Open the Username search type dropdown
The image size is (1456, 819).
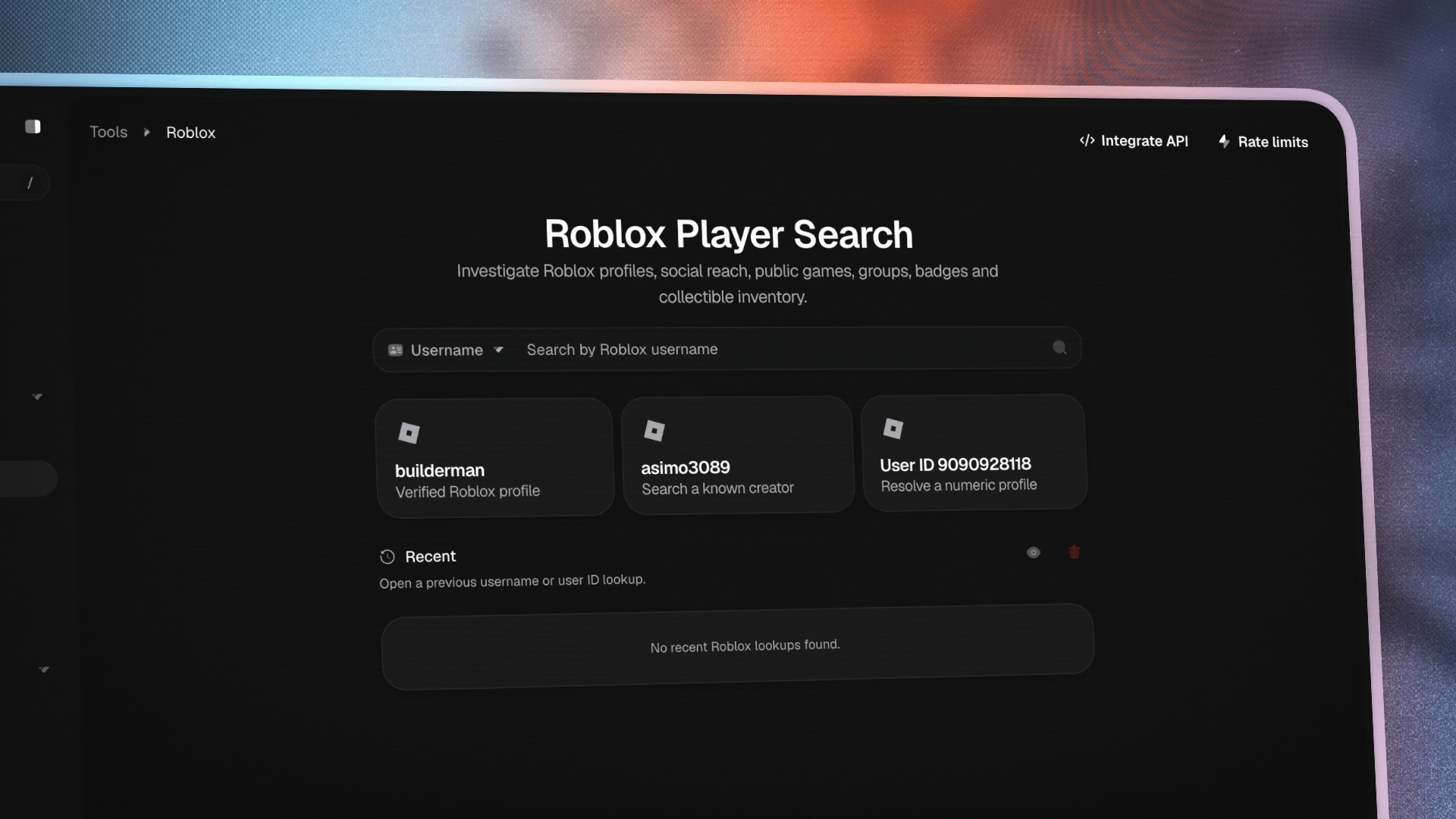pyautogui.click(x=446, y=350)
